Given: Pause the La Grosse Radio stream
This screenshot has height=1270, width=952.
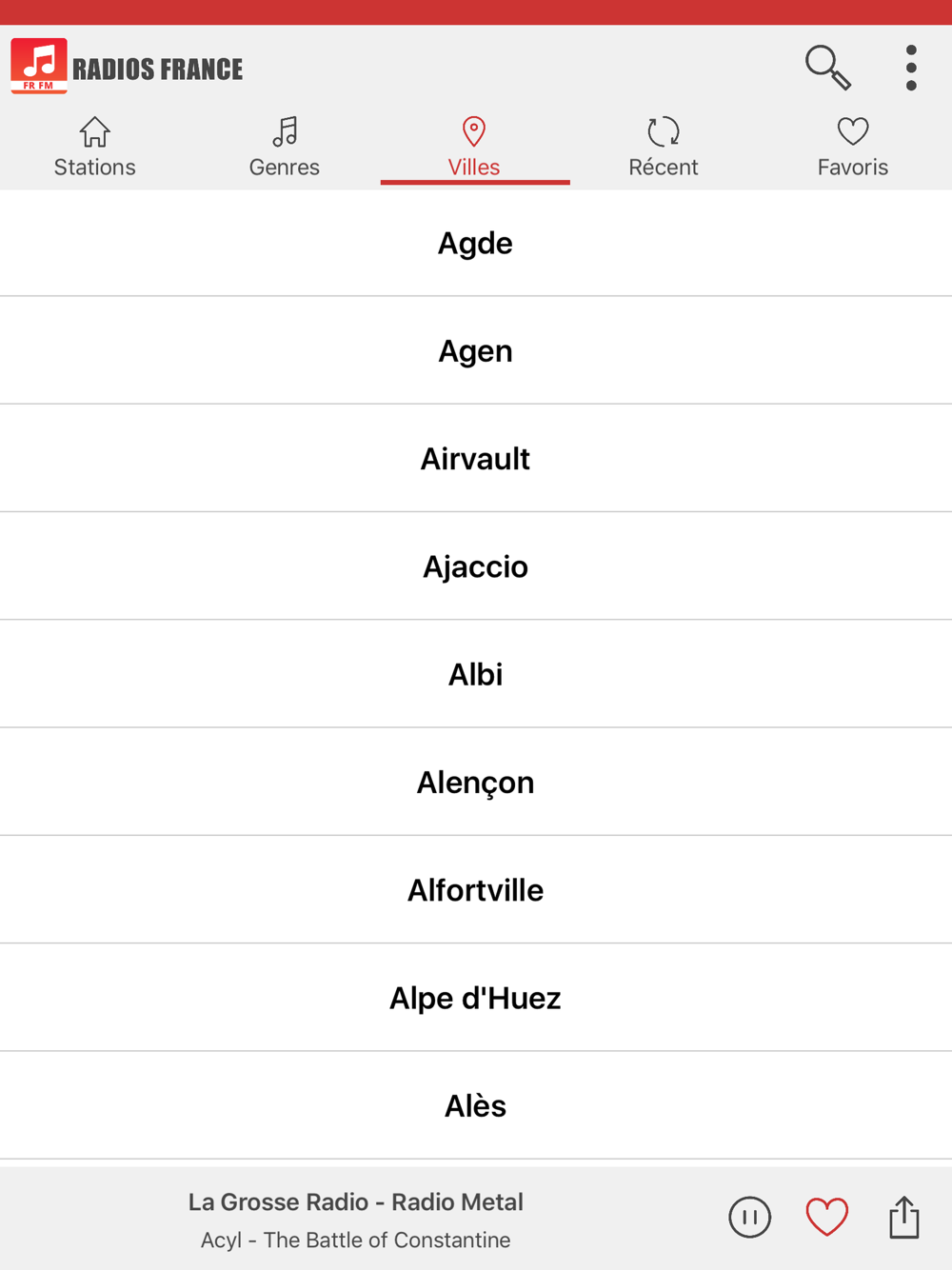Looking at the screenshot, I should pos(749,1217).
